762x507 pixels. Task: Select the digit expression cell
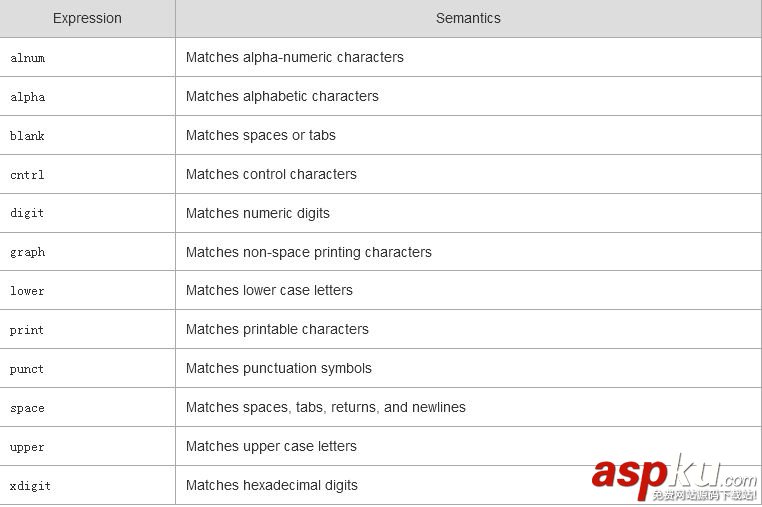(x=28, y=214)
